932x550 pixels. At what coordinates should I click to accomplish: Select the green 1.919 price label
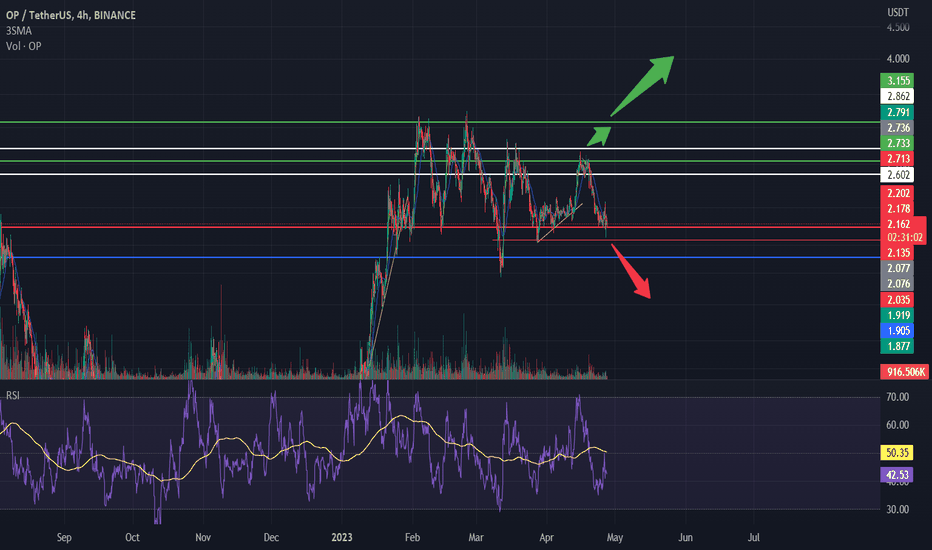coord(898,315)
